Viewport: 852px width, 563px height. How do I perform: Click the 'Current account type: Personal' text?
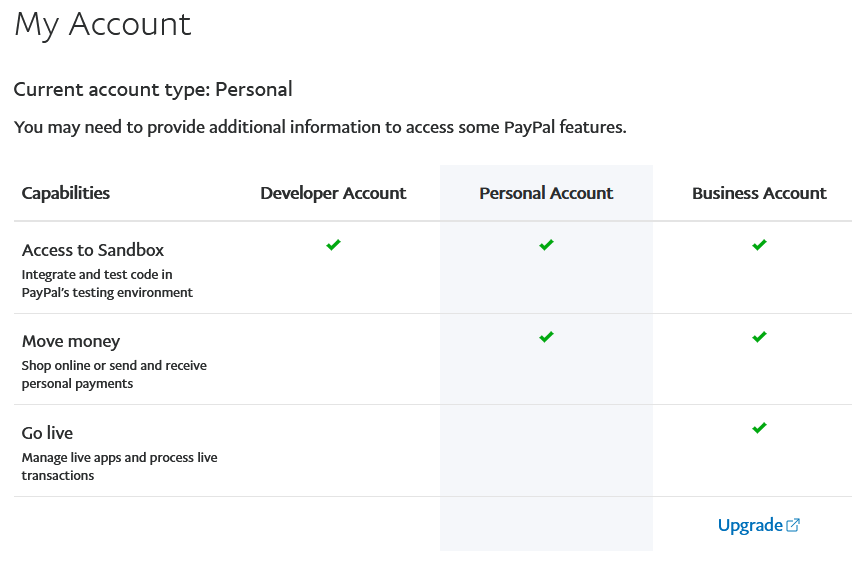(x=153, y=89)
